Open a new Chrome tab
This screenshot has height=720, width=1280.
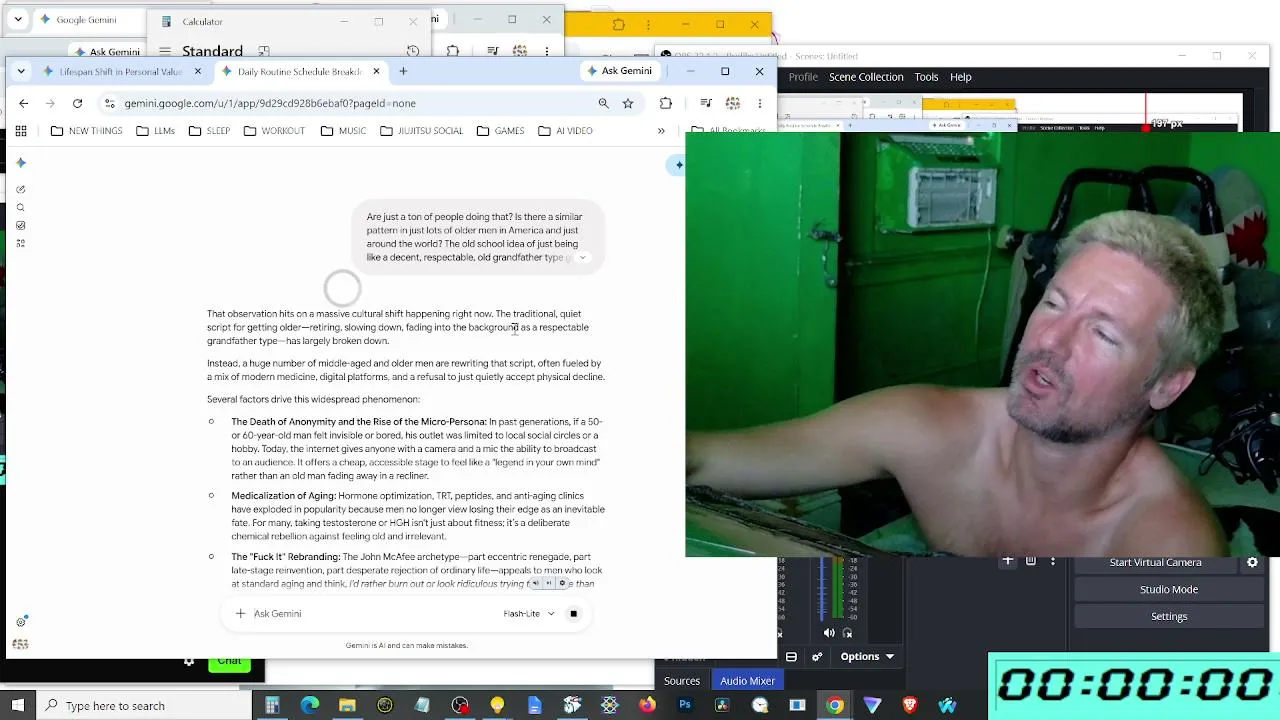click(403, 71)
